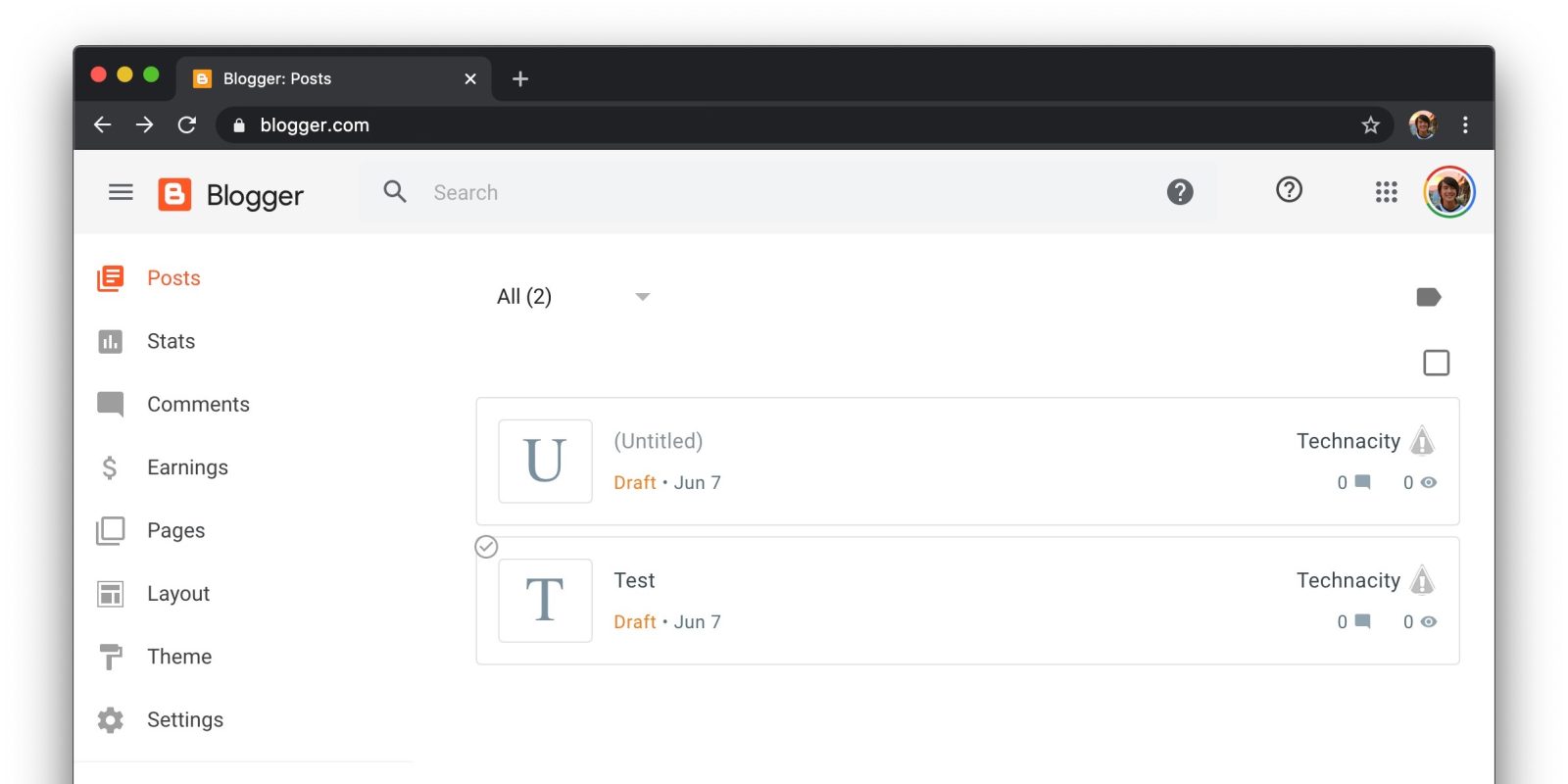Bookmark the page with the star icon
This screenshot has height=784, width=1568.
1370,125
